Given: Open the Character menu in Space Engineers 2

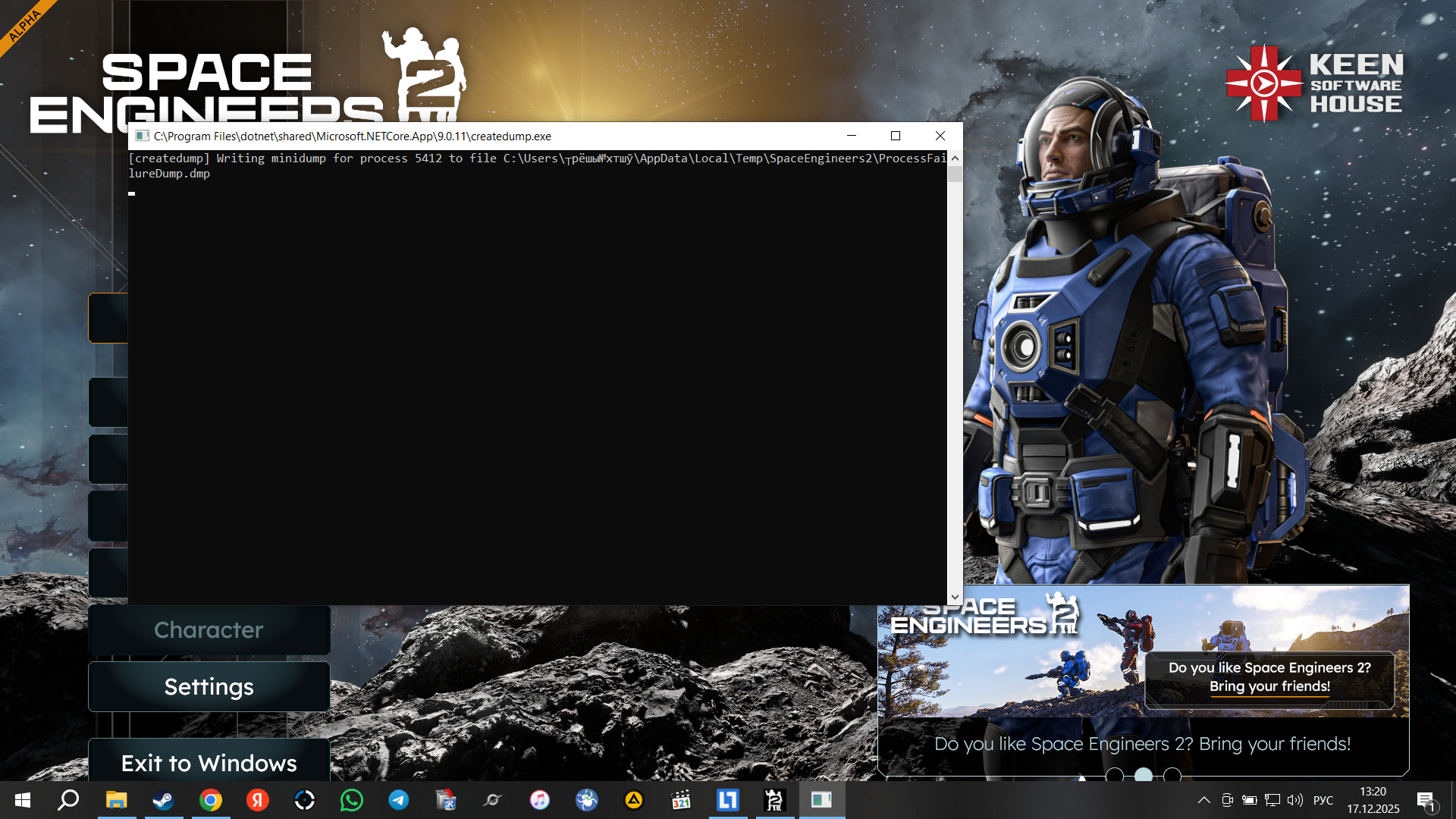Looking at the screenshot, I should (x=209, y=630).
